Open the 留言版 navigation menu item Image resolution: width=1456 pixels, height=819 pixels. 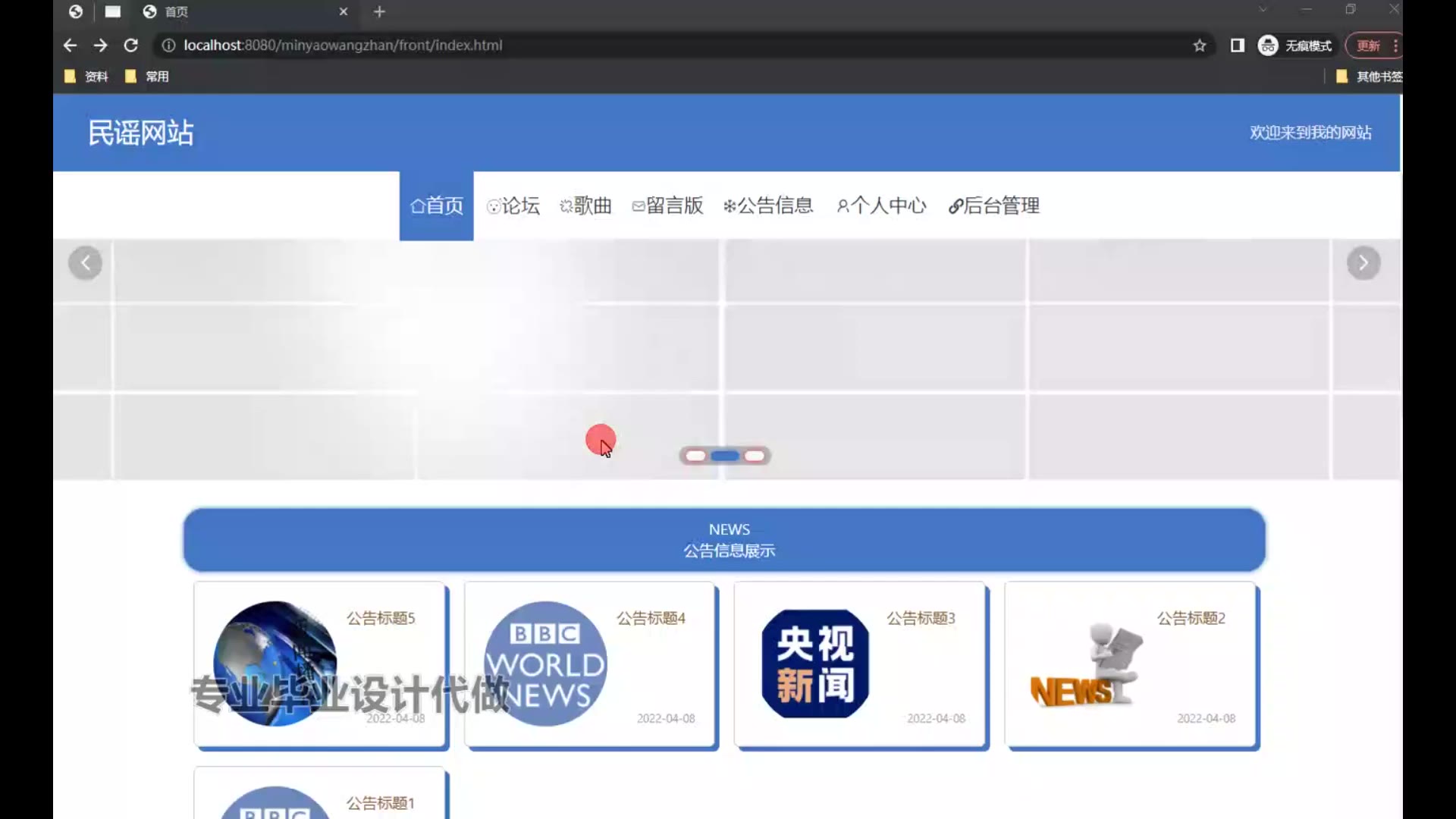tap(667, 206)
